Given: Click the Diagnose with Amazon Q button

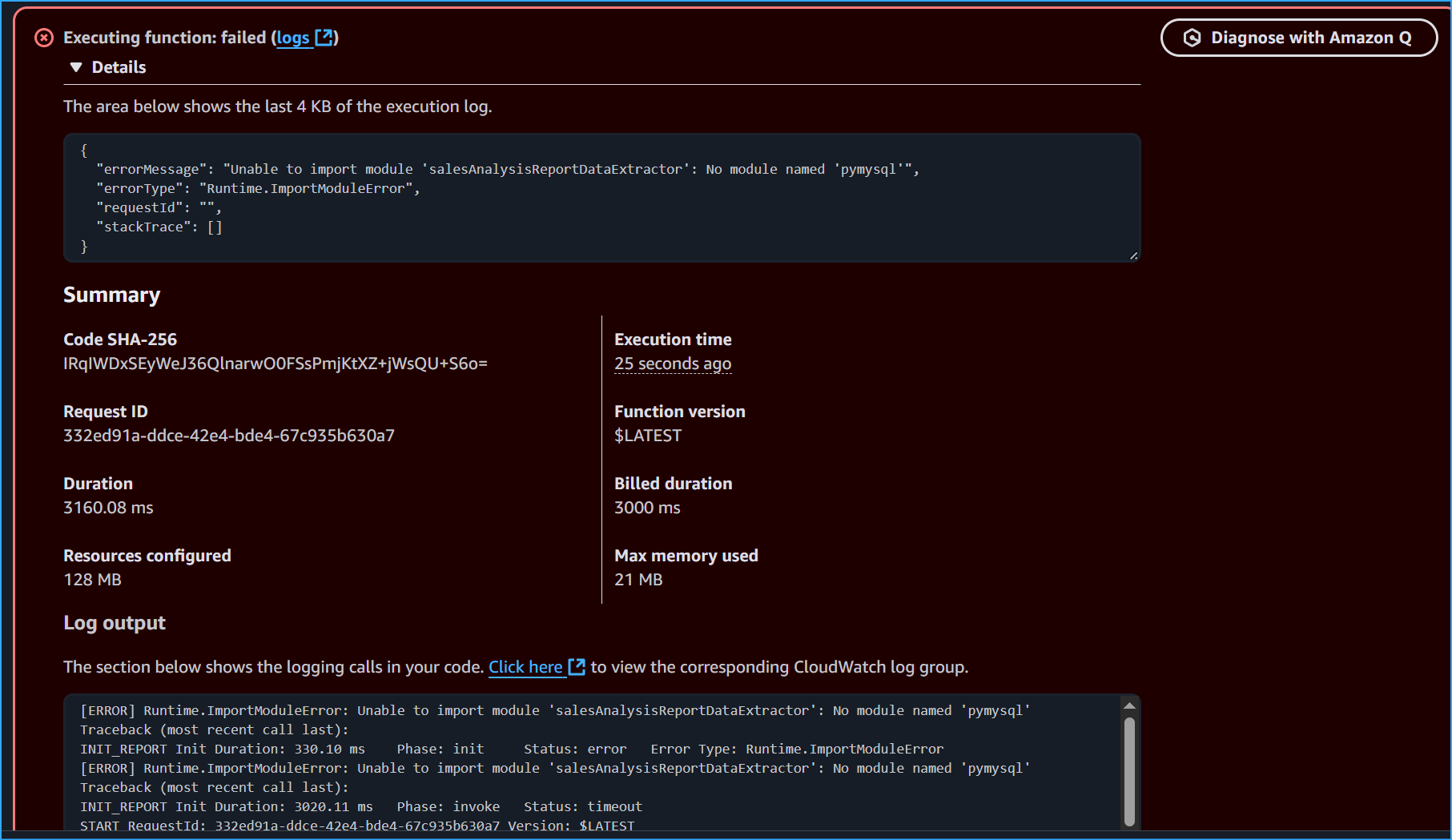Looking at the screenshot, I should pyautogui.click(x=1298, y=37).
